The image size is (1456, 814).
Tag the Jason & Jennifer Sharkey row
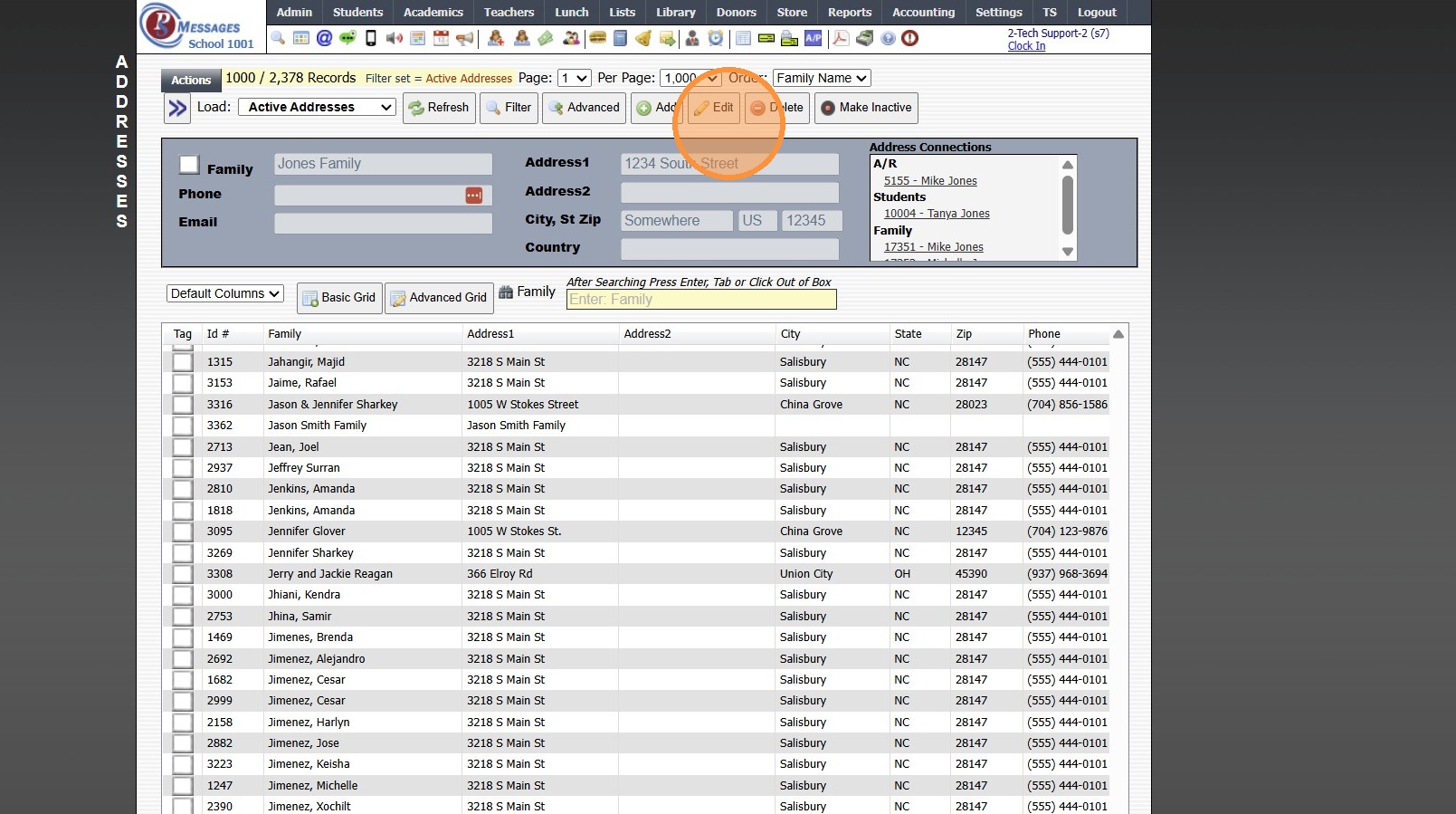[x=183, y=405]
